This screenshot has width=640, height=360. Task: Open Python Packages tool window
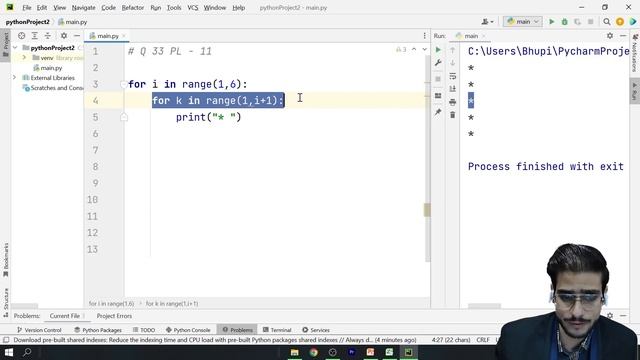[98, 330]
